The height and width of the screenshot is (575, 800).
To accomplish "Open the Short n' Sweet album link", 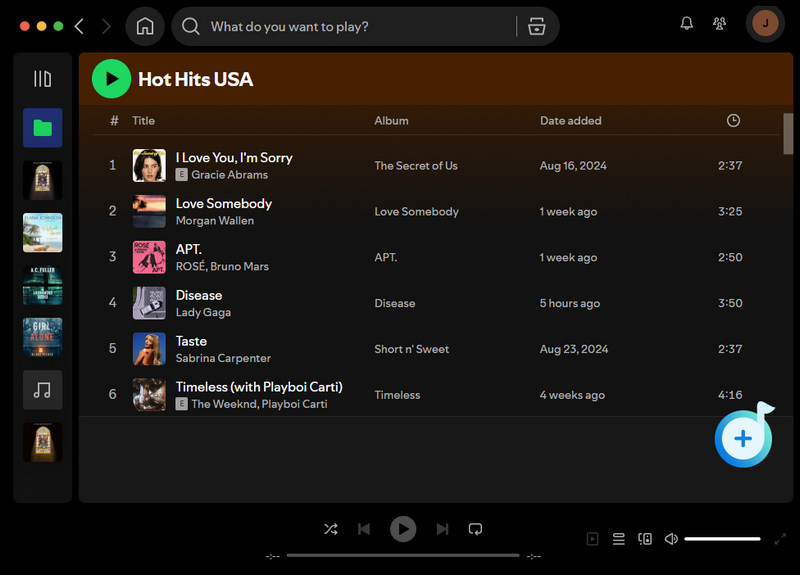I will (412, 349).
